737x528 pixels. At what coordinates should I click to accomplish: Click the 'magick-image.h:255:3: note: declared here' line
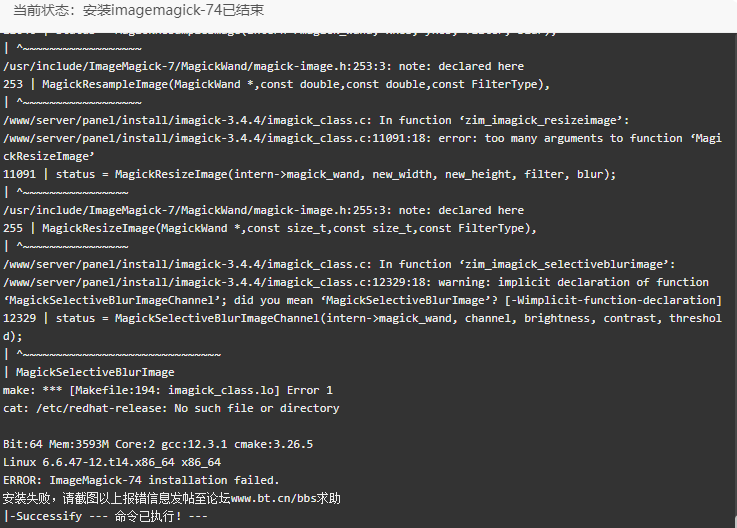pyautogui.click(x=263, y=210)
